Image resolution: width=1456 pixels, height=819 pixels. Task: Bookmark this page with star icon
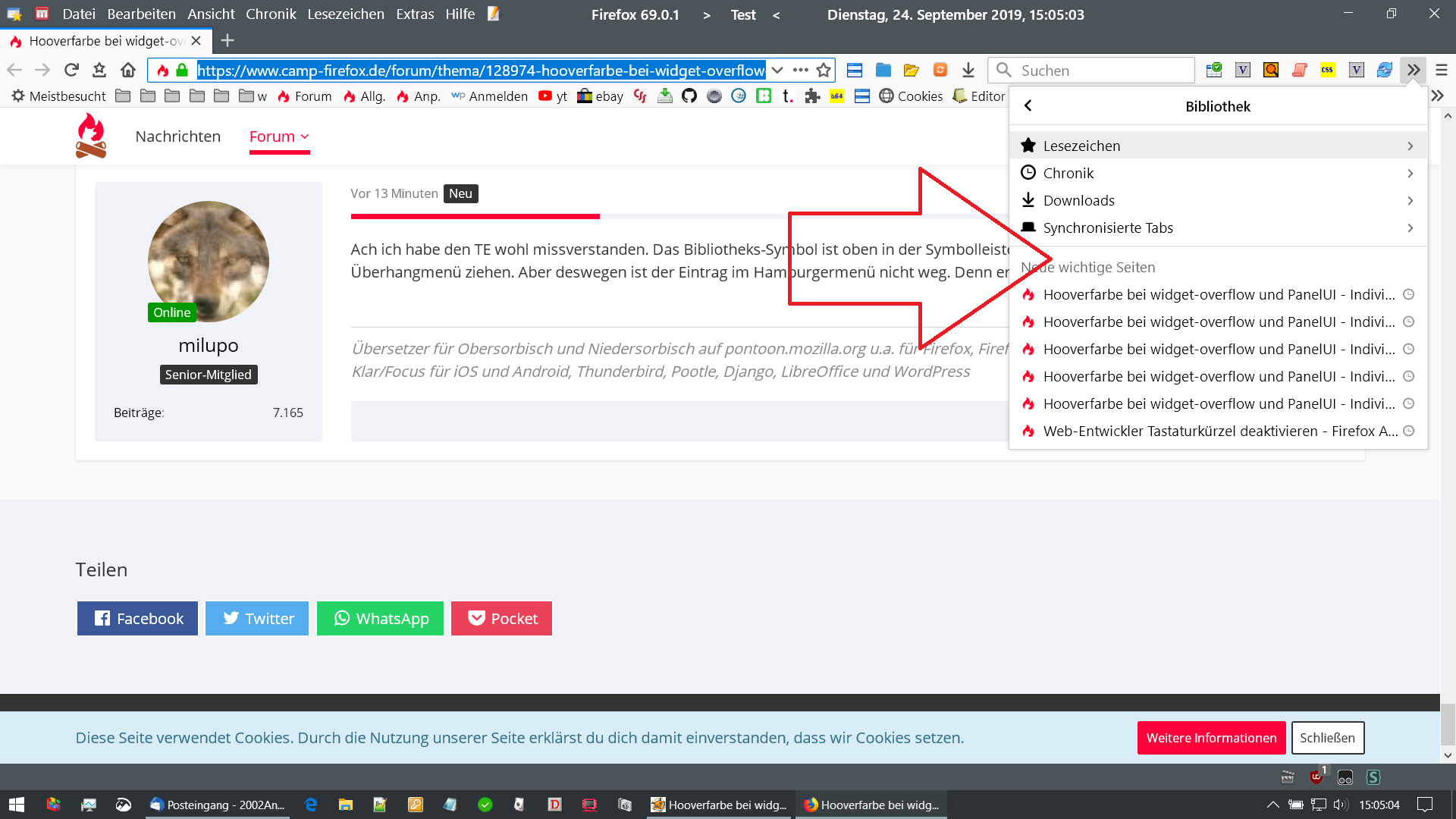[824, 71]
